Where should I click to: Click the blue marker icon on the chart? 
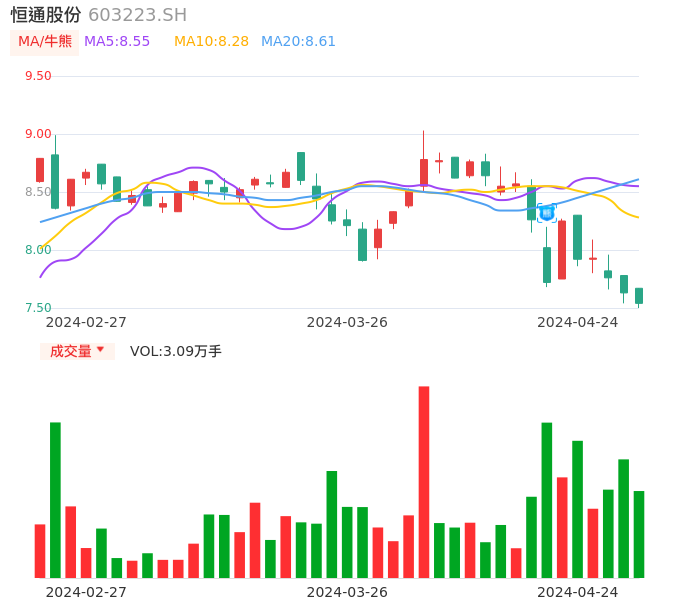[x=547, y=212]
